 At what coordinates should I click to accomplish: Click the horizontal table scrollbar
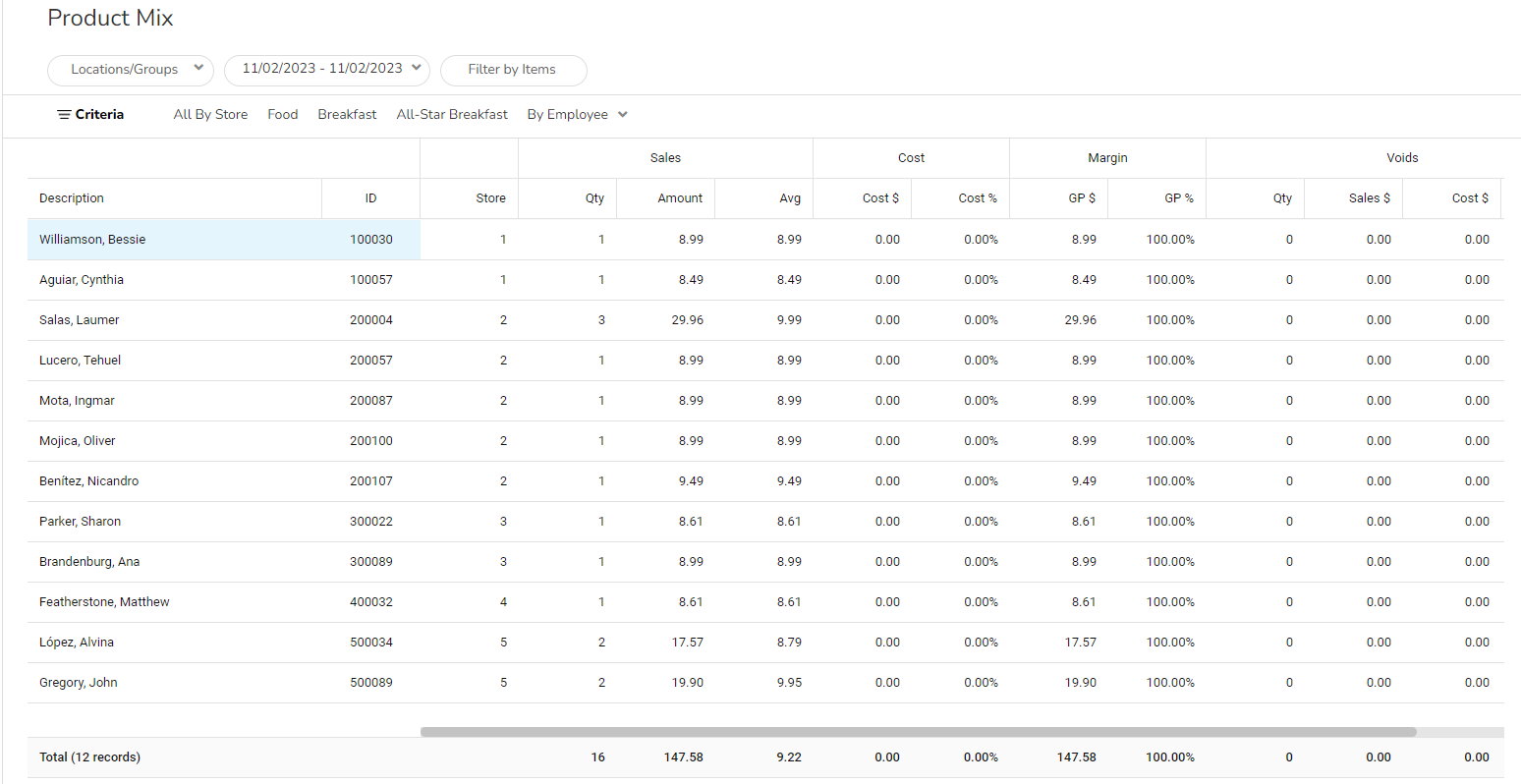918,732
